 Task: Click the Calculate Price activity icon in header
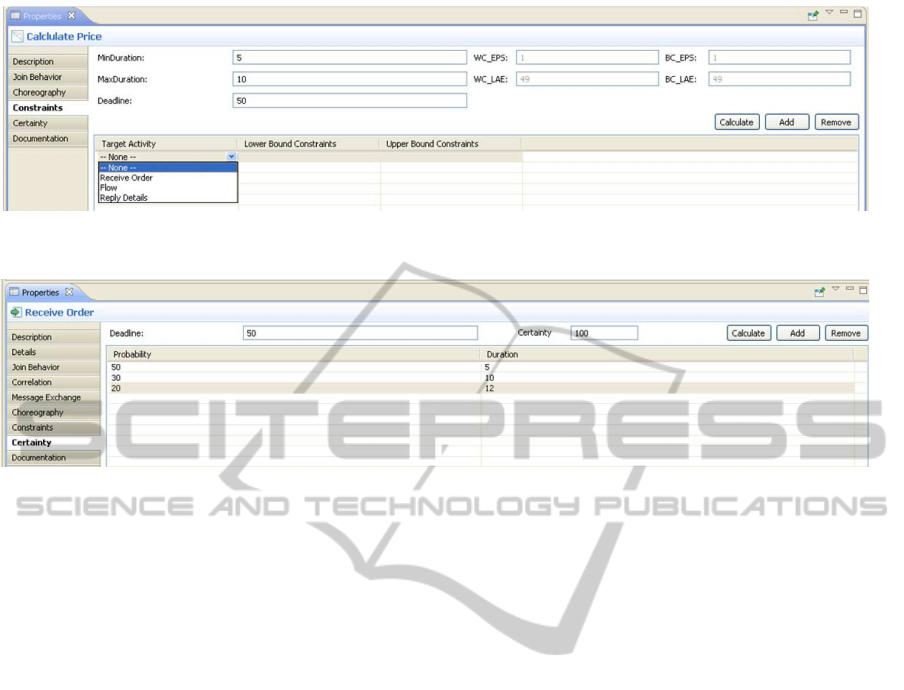[17, 37]
